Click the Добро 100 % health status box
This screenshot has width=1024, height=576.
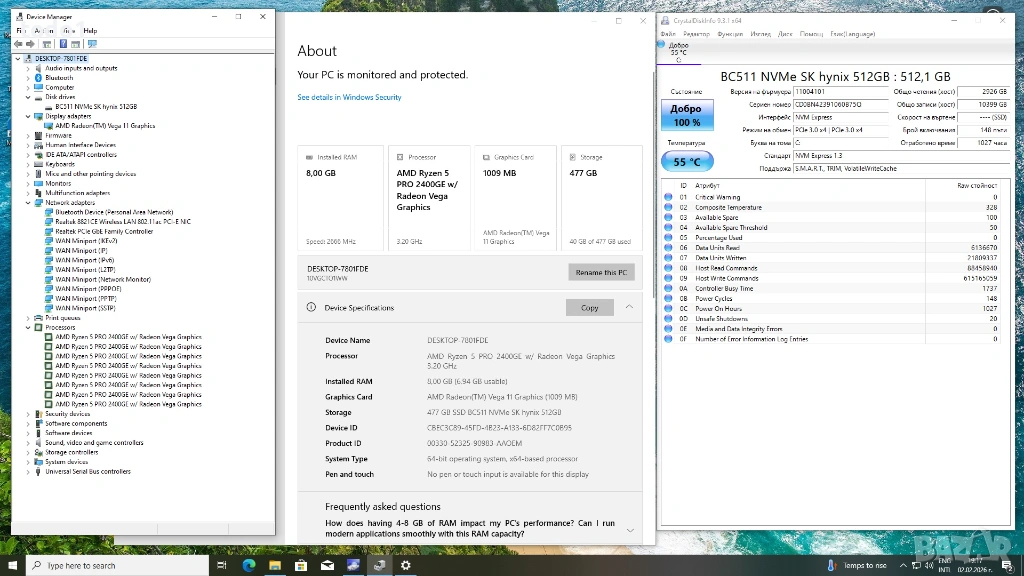pyautogui.click(x=686, y=115)
